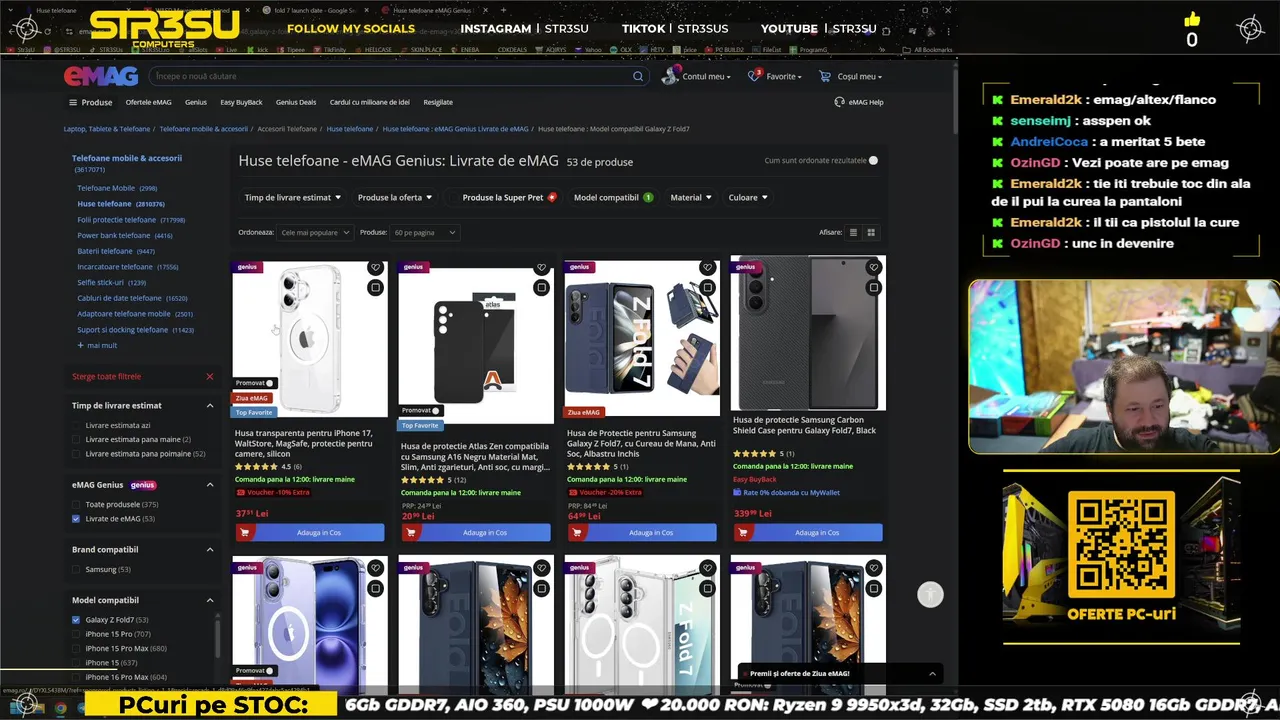Open the Favorite heart icon in header
1280x720 pixels.
(x=754, y=76)
